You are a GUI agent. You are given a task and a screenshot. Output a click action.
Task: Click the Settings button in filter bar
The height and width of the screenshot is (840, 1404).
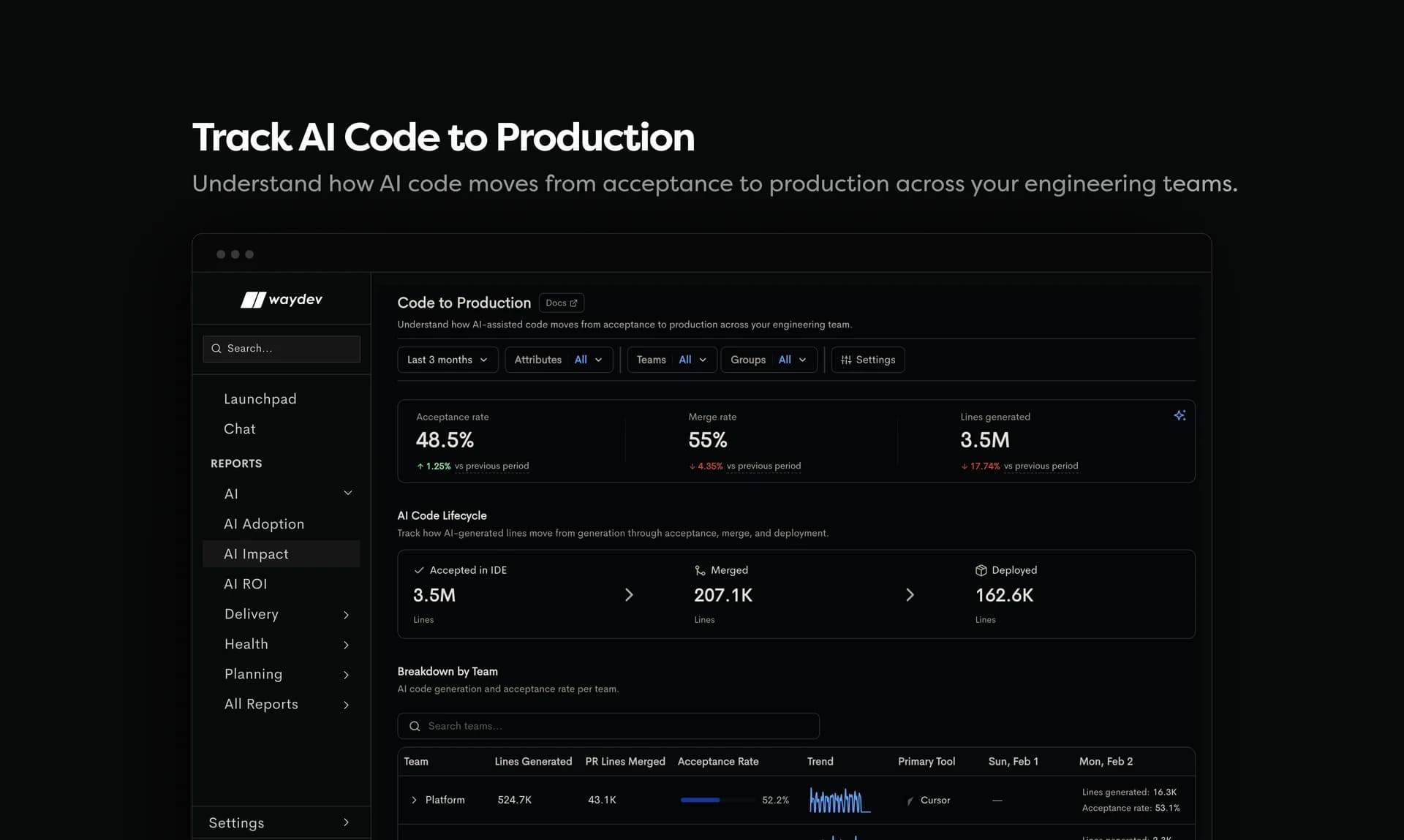click(868, 360)
